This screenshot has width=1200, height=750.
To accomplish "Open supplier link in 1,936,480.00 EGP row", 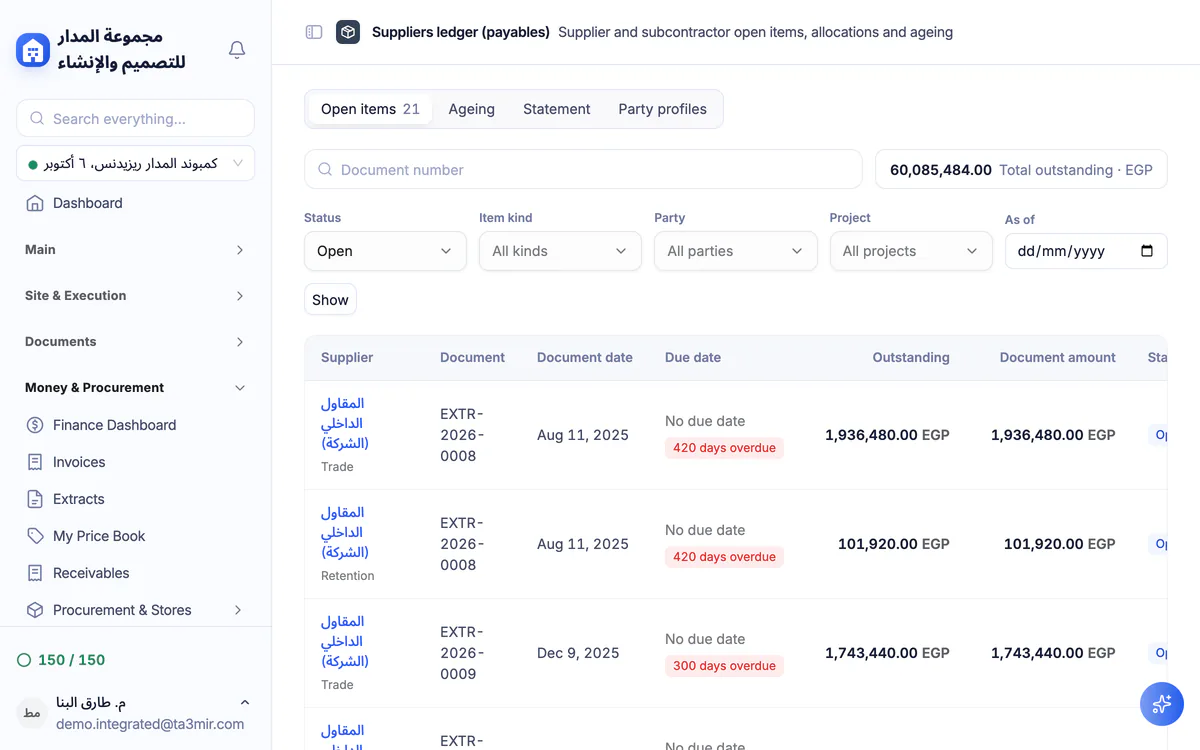I will pyautogui.click(x=344, y=423).
